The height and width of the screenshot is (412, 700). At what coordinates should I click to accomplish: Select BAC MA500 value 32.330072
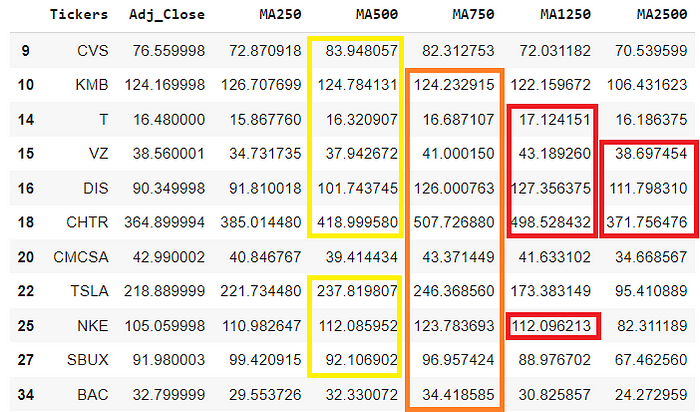click(362, 395)
